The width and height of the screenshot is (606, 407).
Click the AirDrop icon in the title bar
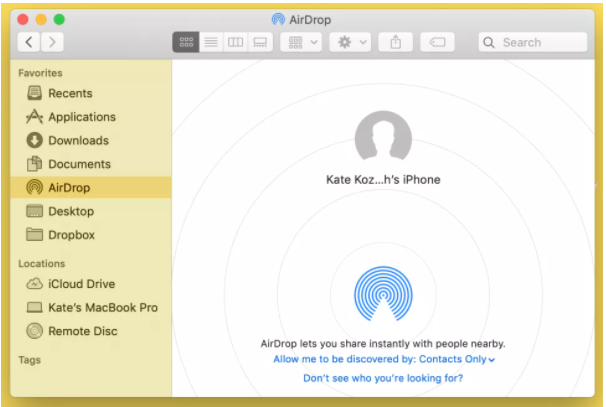(x=278, y=19)
